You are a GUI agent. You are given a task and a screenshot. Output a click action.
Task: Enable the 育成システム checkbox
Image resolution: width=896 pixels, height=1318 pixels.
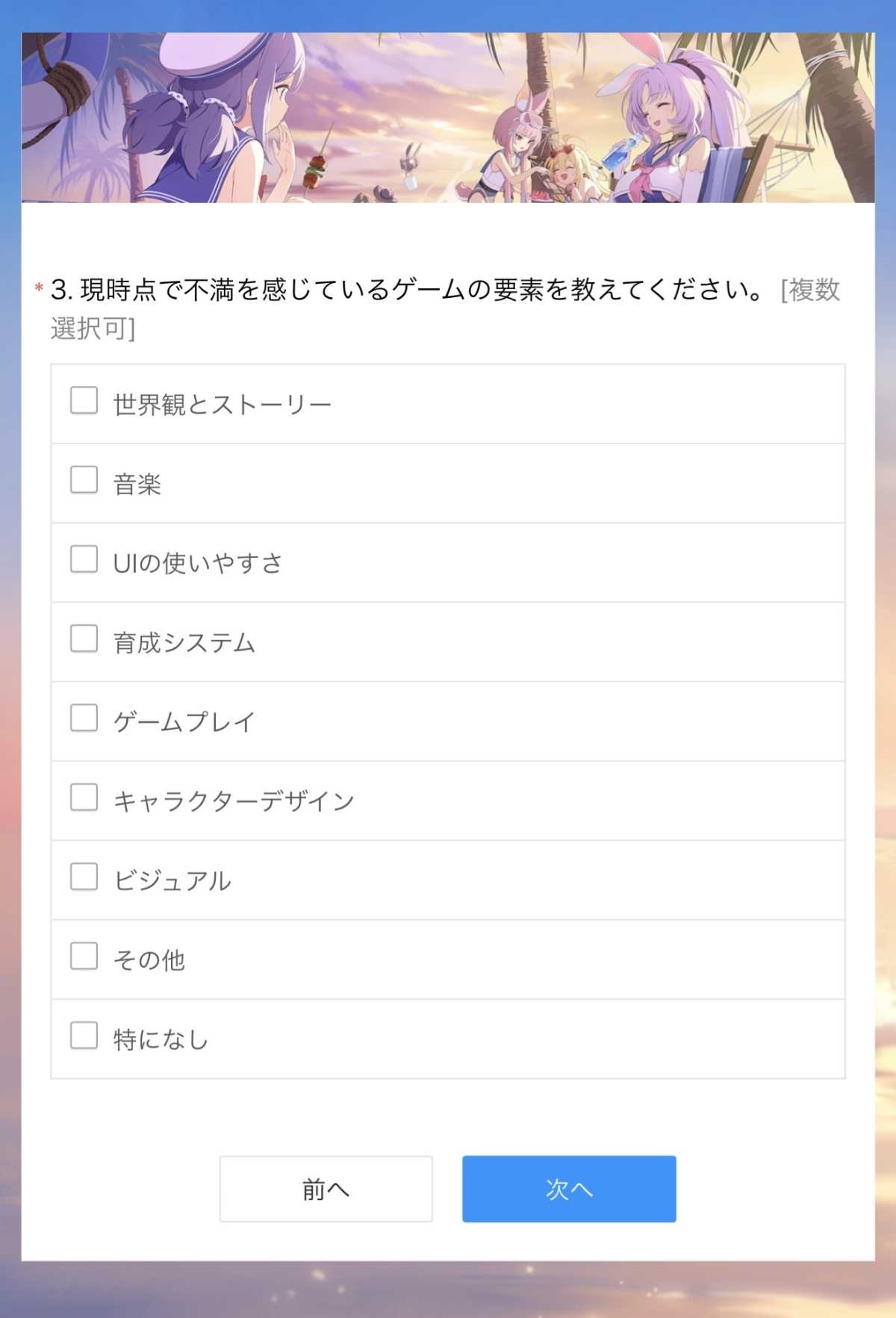tap(84, 638)
